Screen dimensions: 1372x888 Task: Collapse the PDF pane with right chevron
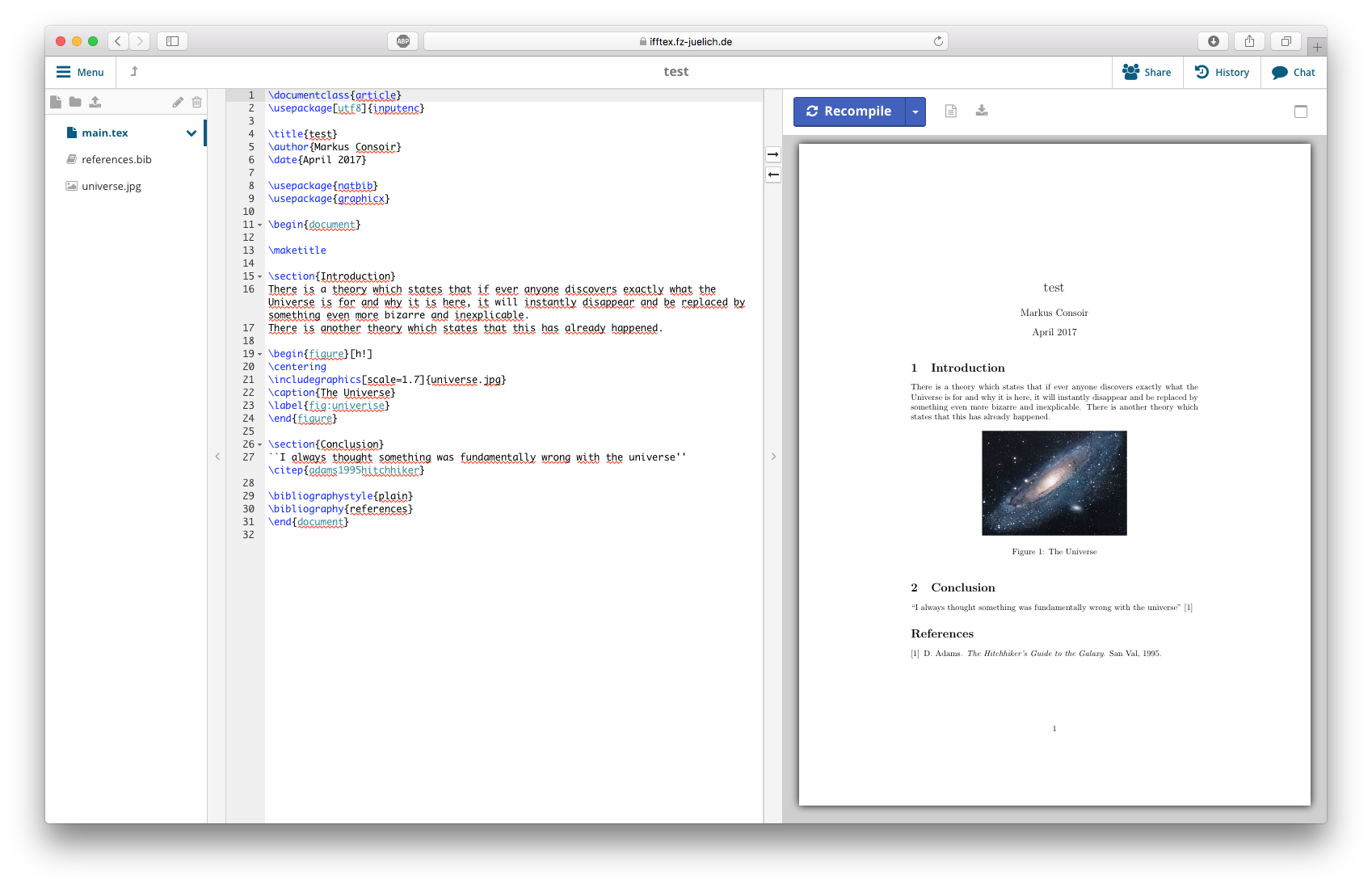[773, 457]
